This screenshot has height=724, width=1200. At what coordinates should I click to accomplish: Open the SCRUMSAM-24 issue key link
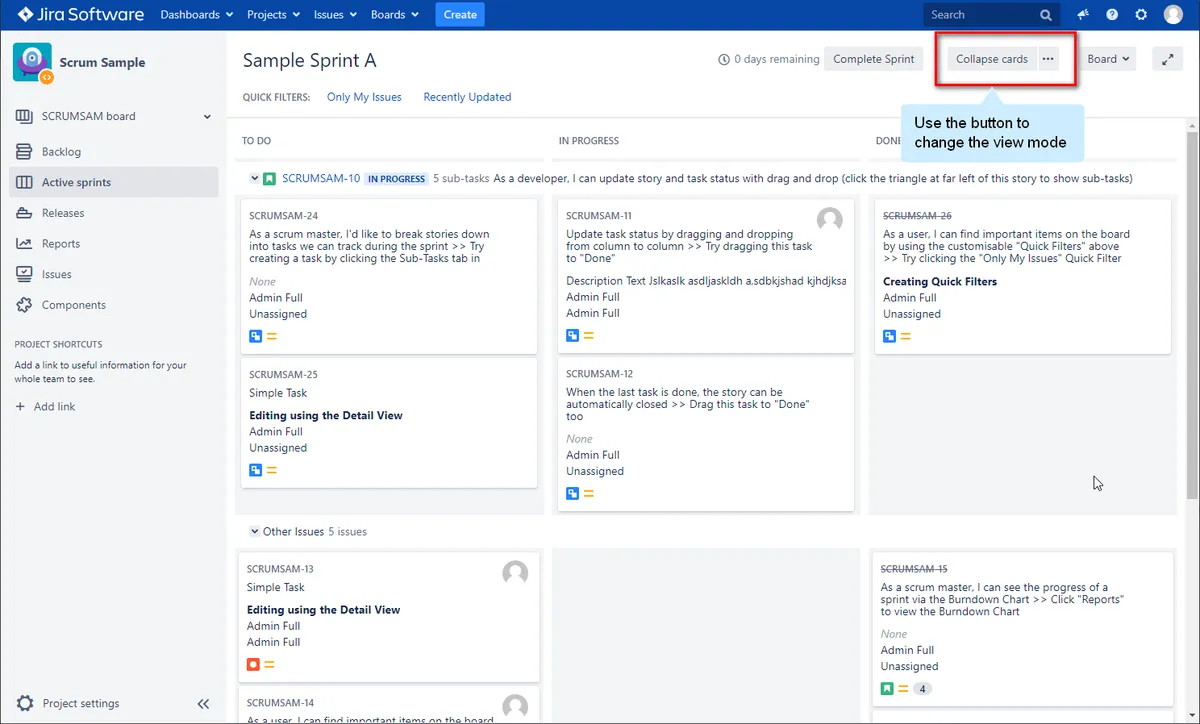pos(284,216)
